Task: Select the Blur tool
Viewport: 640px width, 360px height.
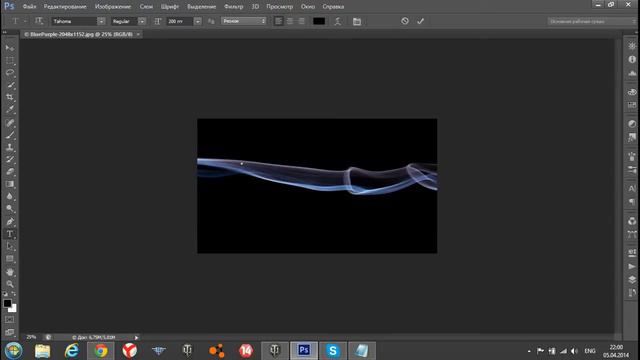Action: (x=10, y=196)
